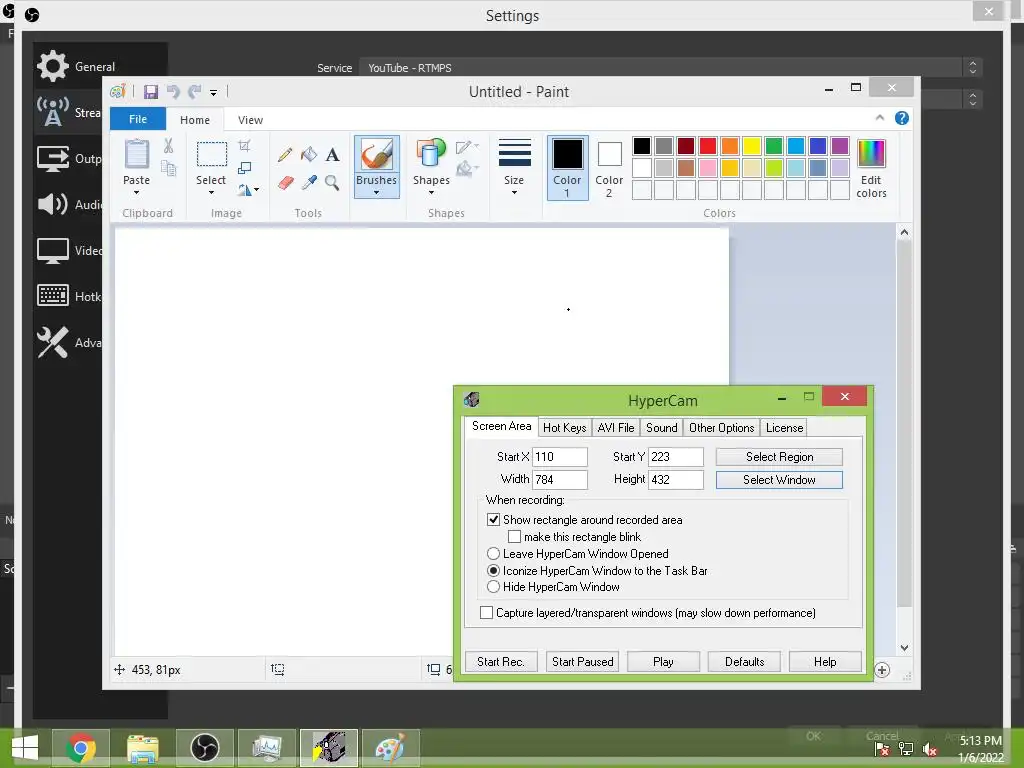Open Customize Quick Access Toolbar dropdown
Screen dimensions: 1024x768
point(214,93)
